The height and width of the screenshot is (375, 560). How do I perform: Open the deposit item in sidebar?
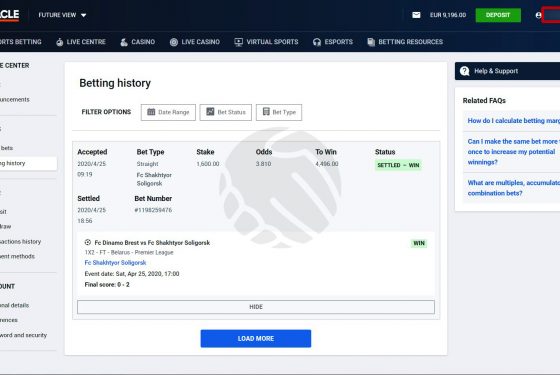[3, 211]
